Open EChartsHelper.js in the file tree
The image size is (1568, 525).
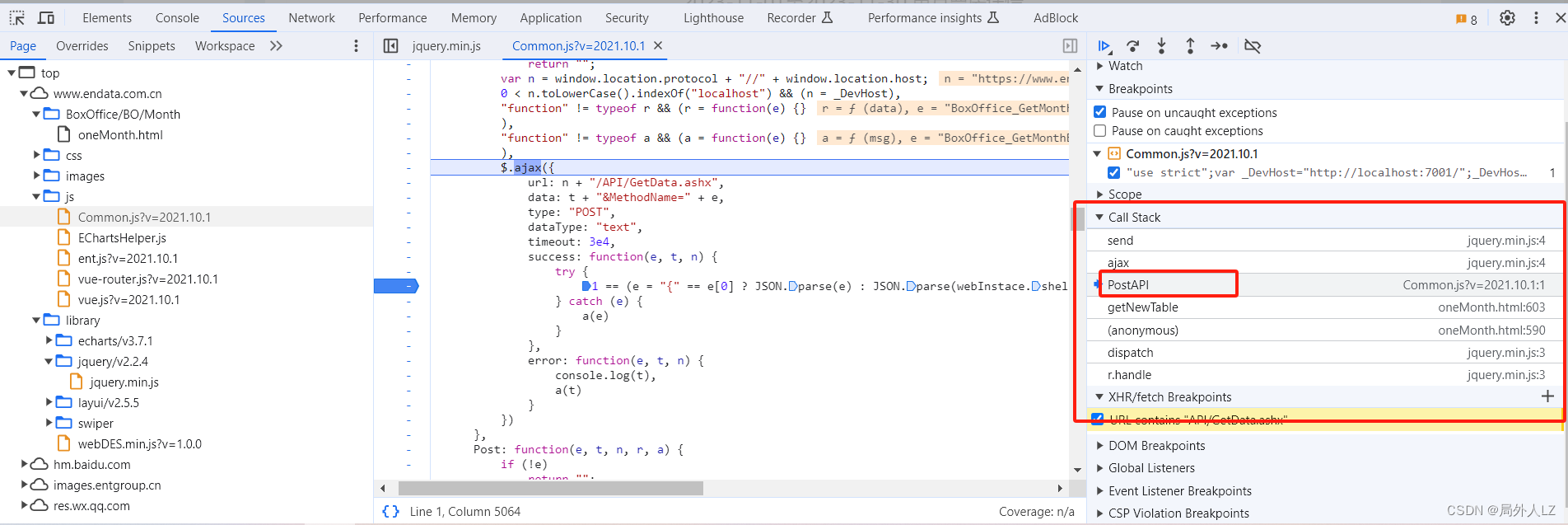click(x=122, y=238)
